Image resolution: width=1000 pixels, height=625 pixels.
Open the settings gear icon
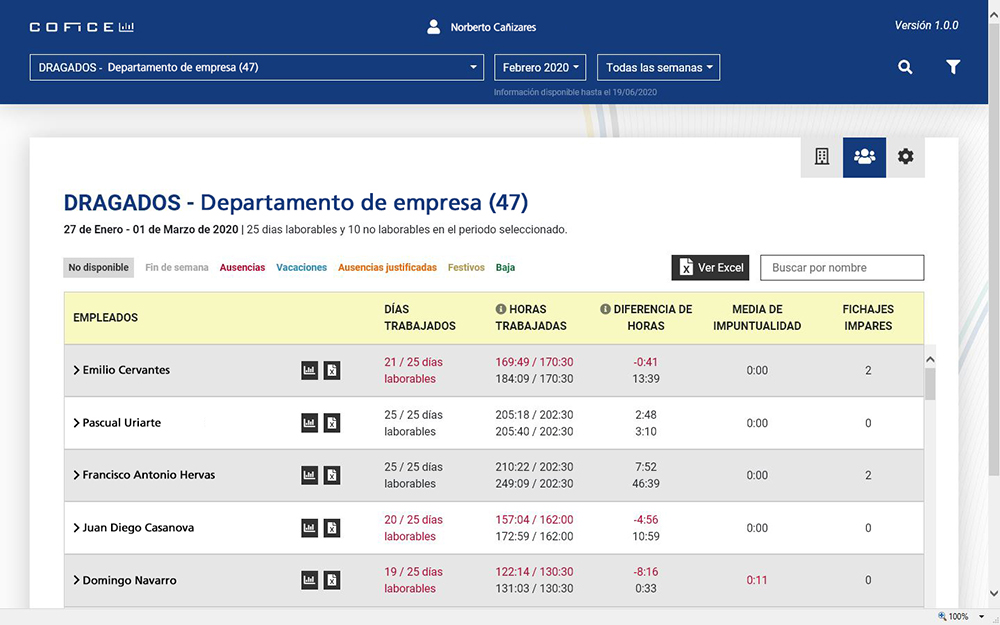(906, 157)
